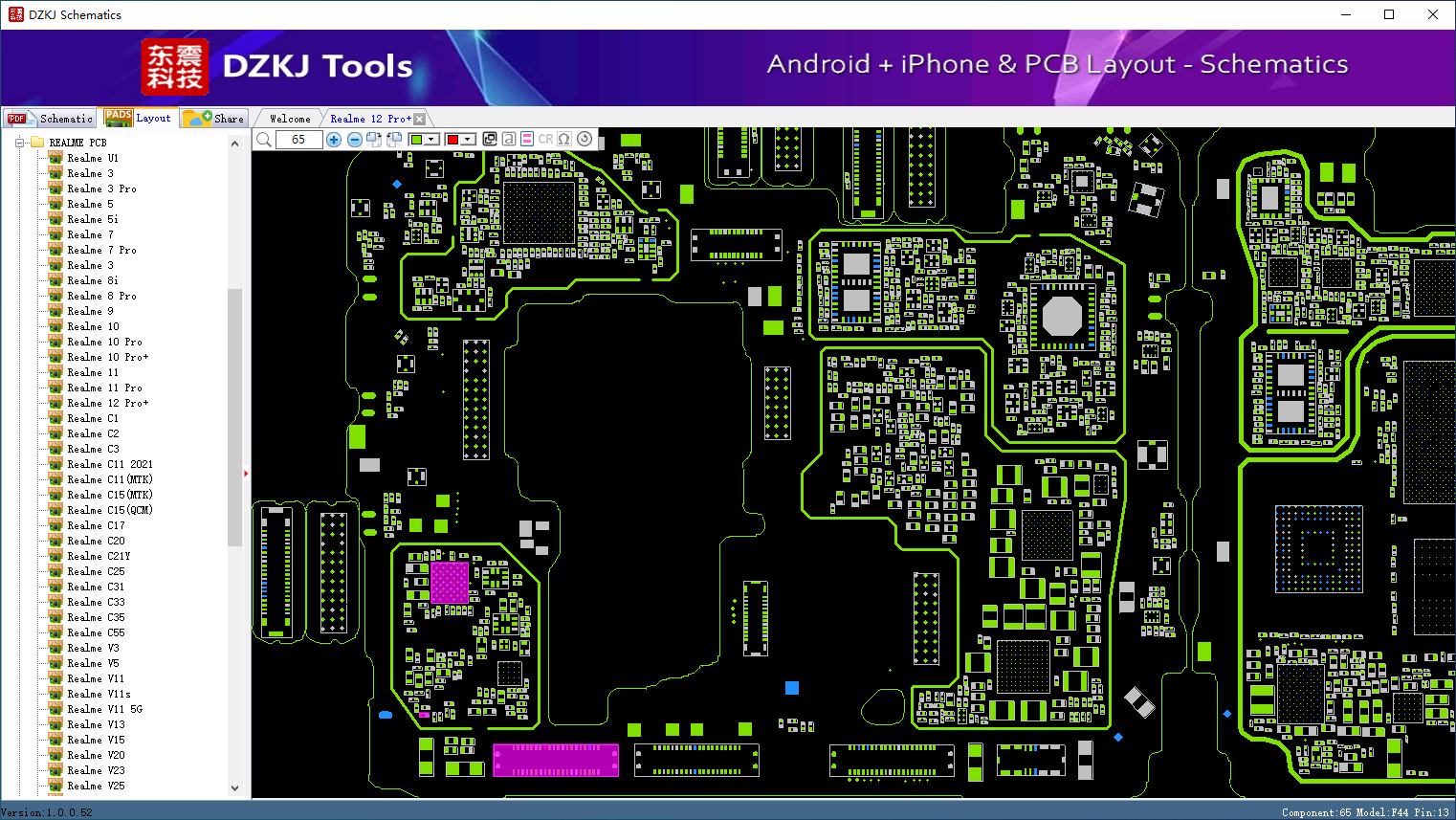Image resolution: width=1456 pixels, height=820 pixels.
Task: Select Realme 5i in the PCB list
Action: pos(93,219)
